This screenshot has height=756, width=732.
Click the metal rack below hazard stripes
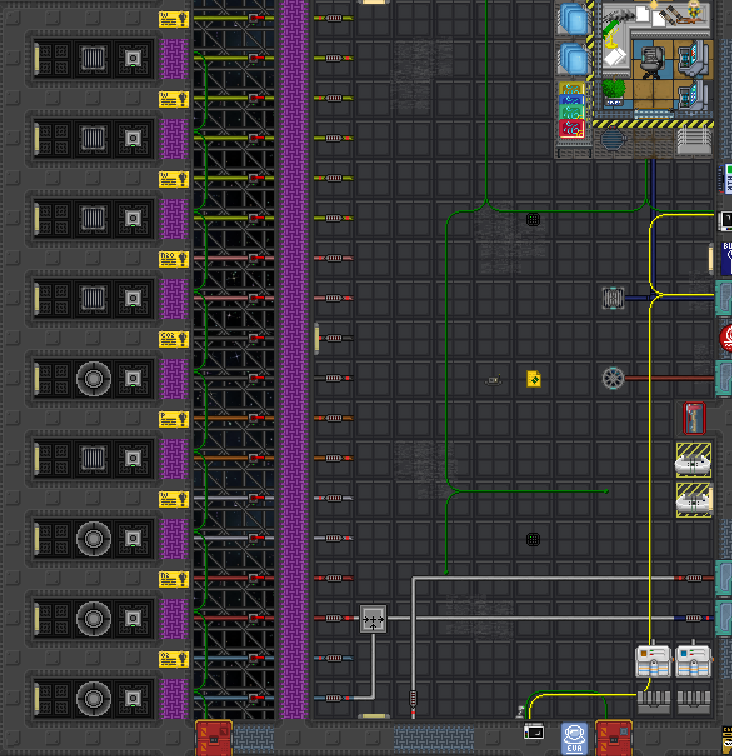[693, 141]
